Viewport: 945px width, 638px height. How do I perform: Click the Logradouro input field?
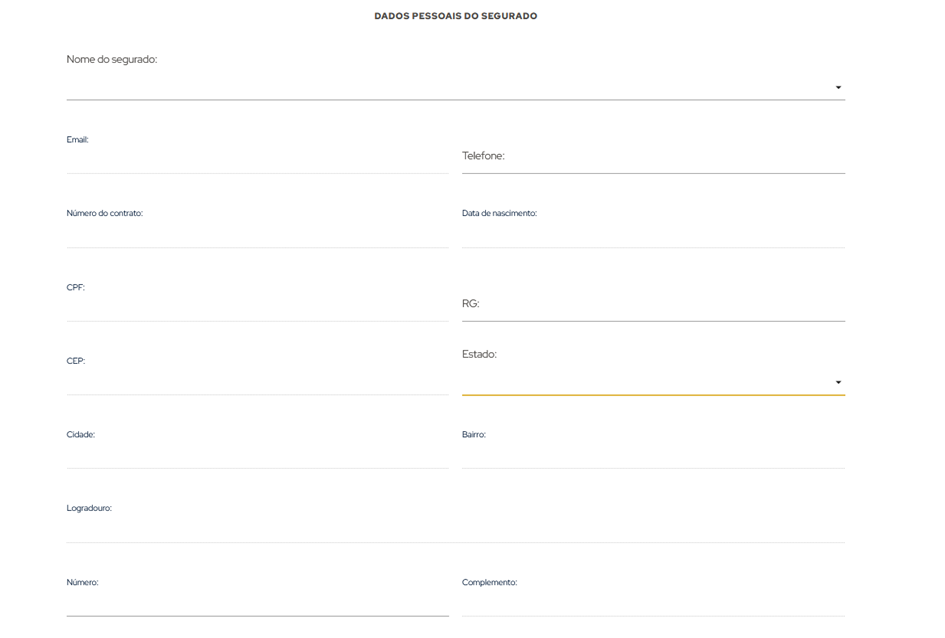pyautogui.click(x=456, y=530)
